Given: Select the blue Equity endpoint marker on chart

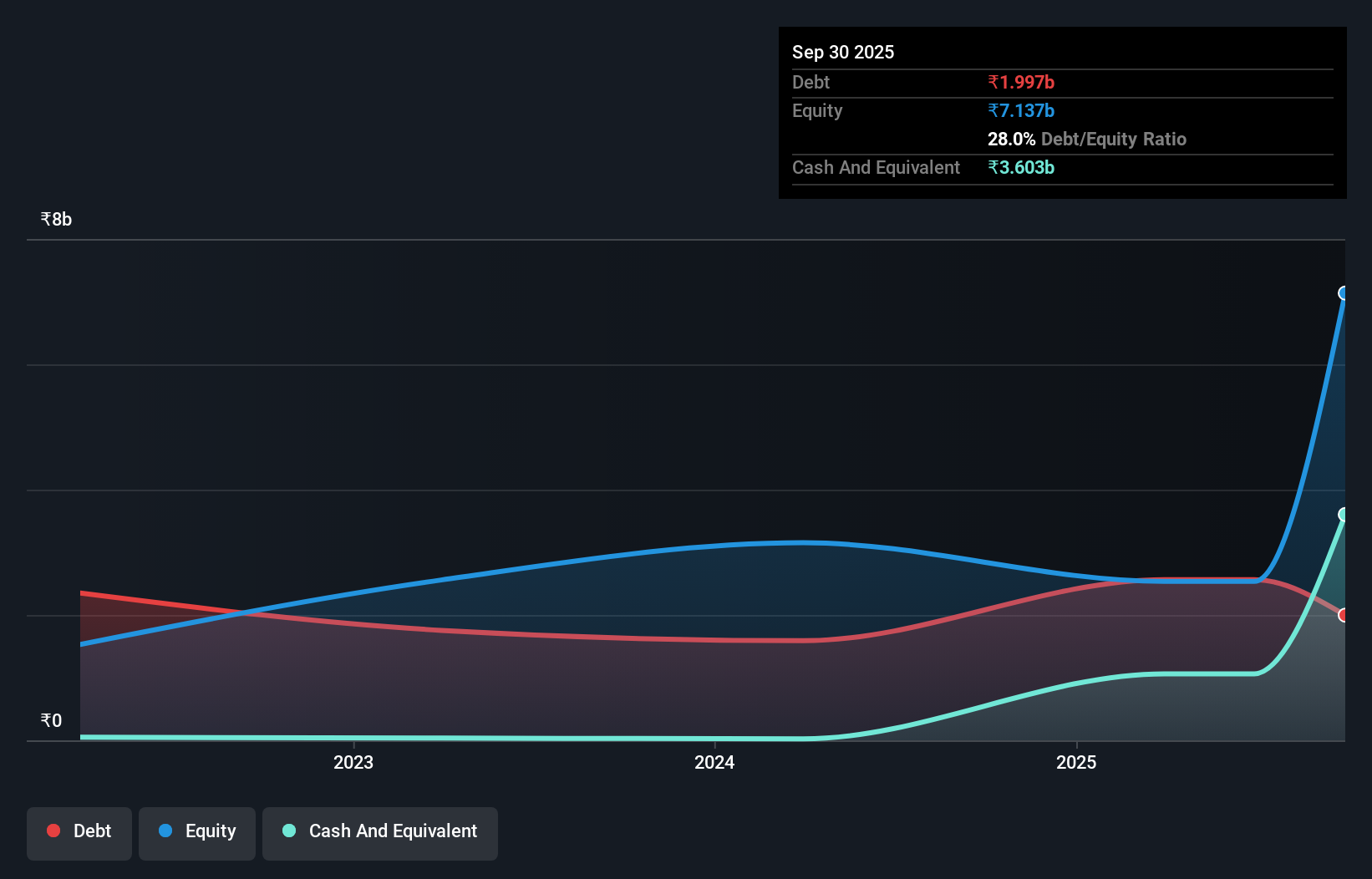Looking at the screenshot, I should [1344, 292].
